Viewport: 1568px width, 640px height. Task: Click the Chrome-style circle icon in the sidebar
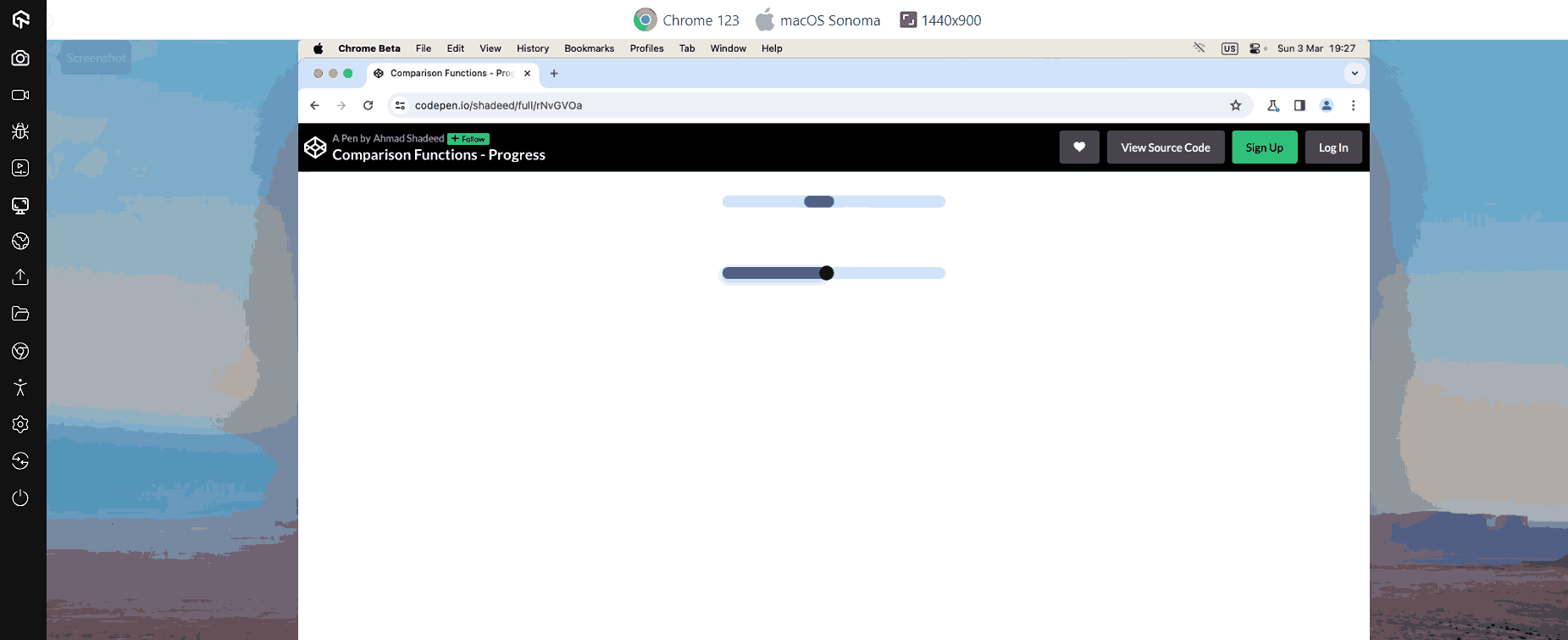pos(20,351)
